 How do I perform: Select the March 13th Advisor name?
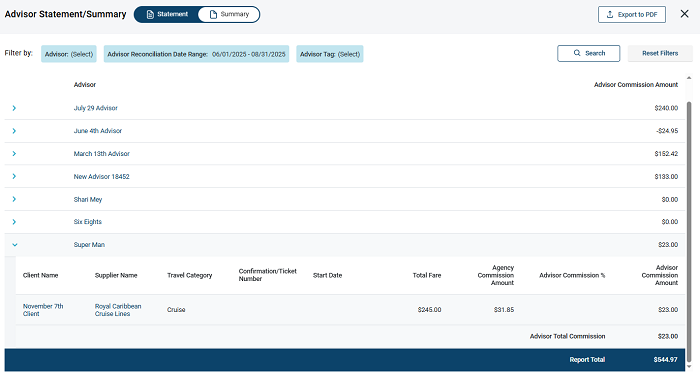(x=102, y=154)
